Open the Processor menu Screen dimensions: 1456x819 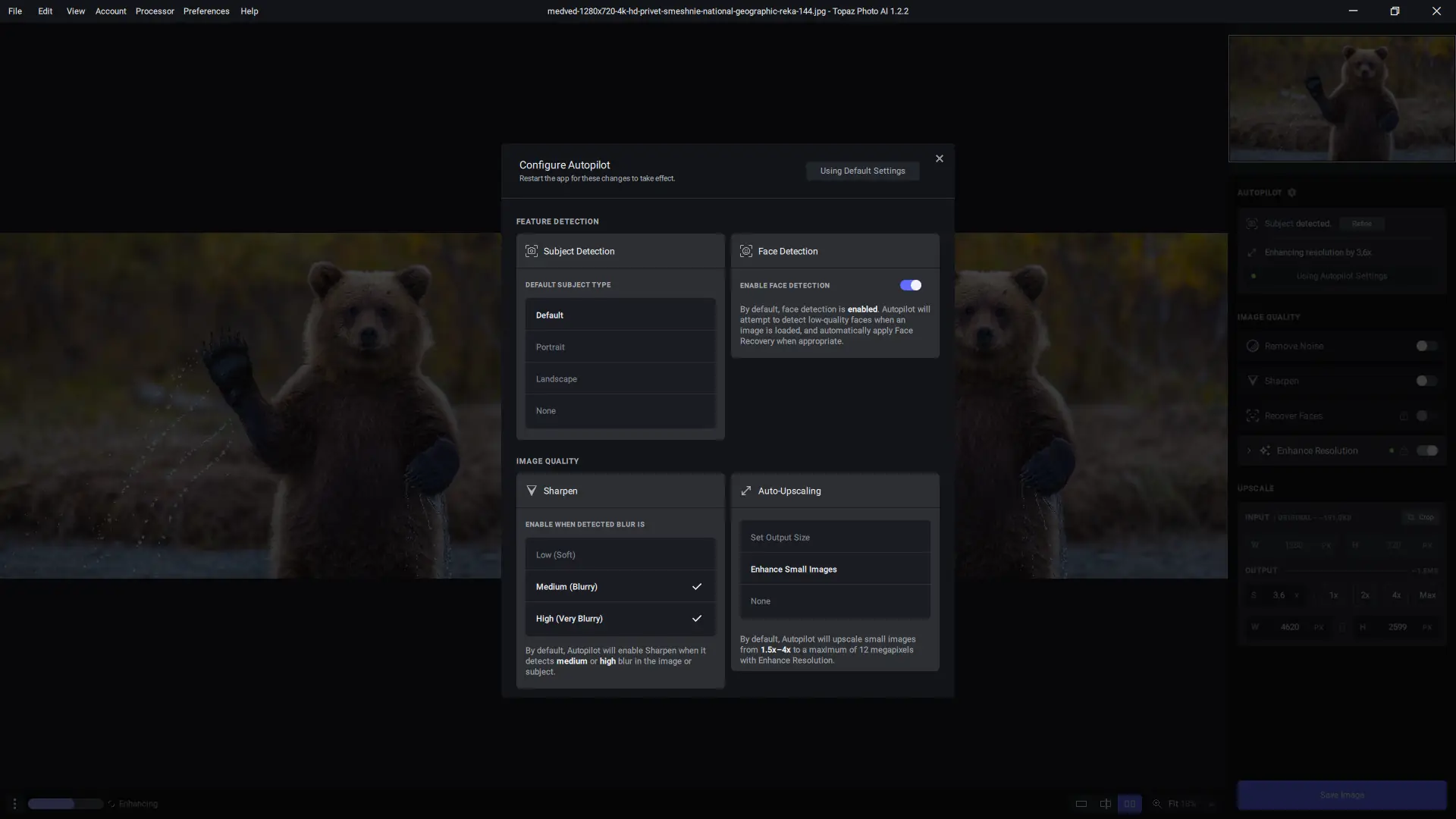pyautogui.click(x=155, y=11)
